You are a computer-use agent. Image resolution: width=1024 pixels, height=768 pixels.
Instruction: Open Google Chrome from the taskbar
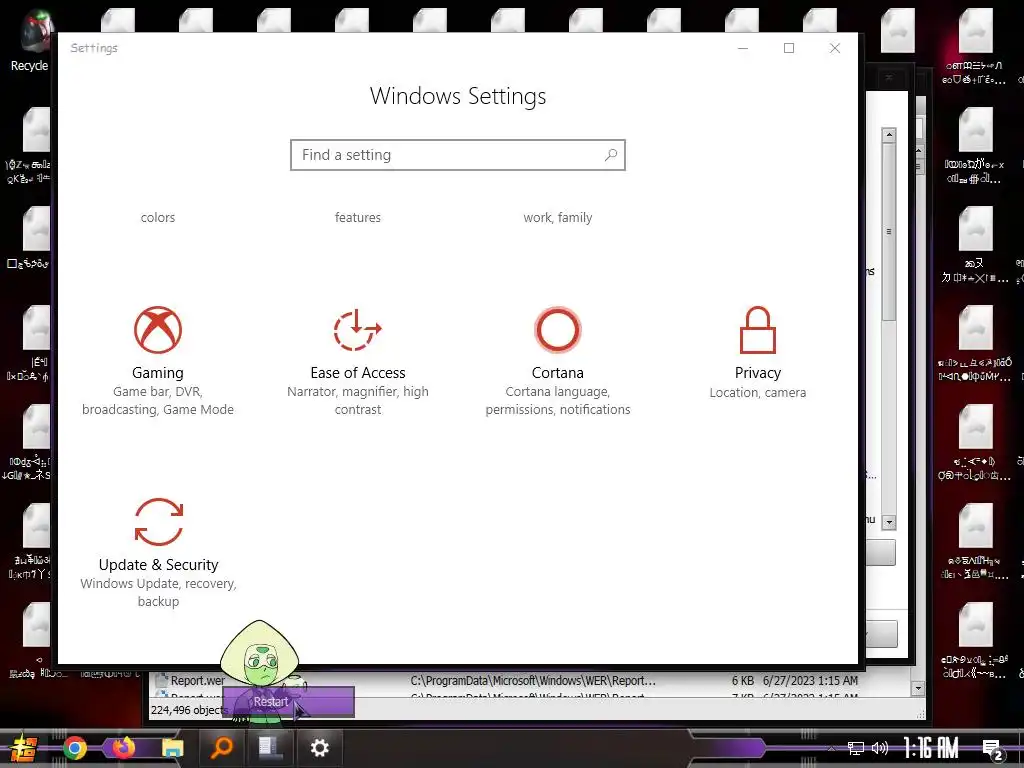click(x=74, y=748)
